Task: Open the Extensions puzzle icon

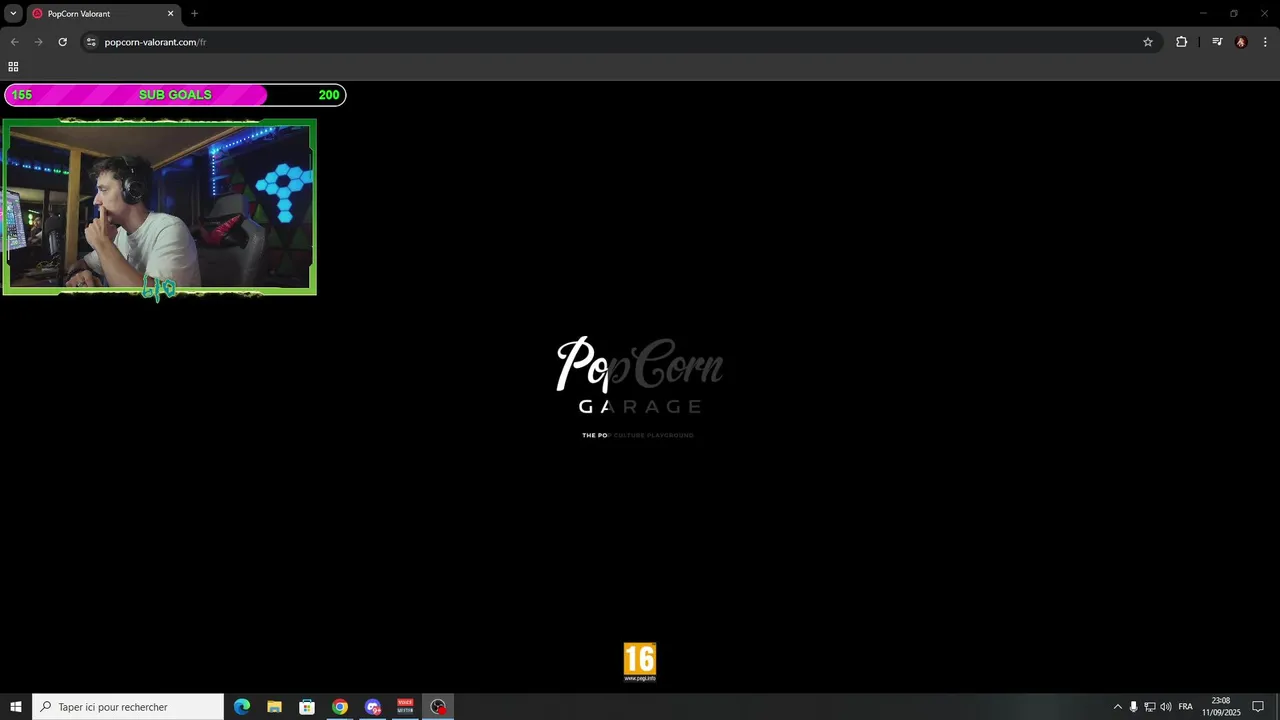Action: tap(1181, 42)
